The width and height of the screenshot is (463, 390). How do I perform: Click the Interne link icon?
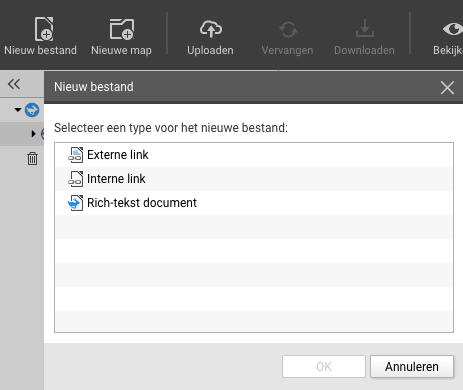pos(76,179)
